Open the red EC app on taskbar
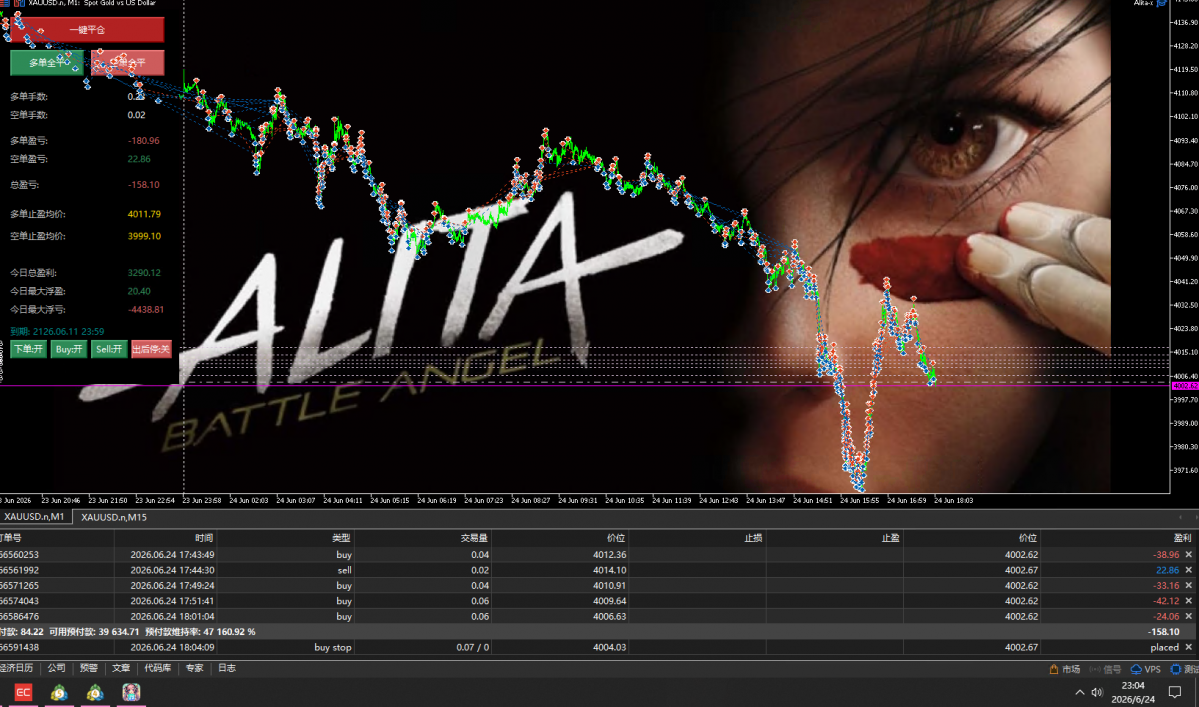The width and height of the screenshot is (1199, 707). (x=23, y=692)
